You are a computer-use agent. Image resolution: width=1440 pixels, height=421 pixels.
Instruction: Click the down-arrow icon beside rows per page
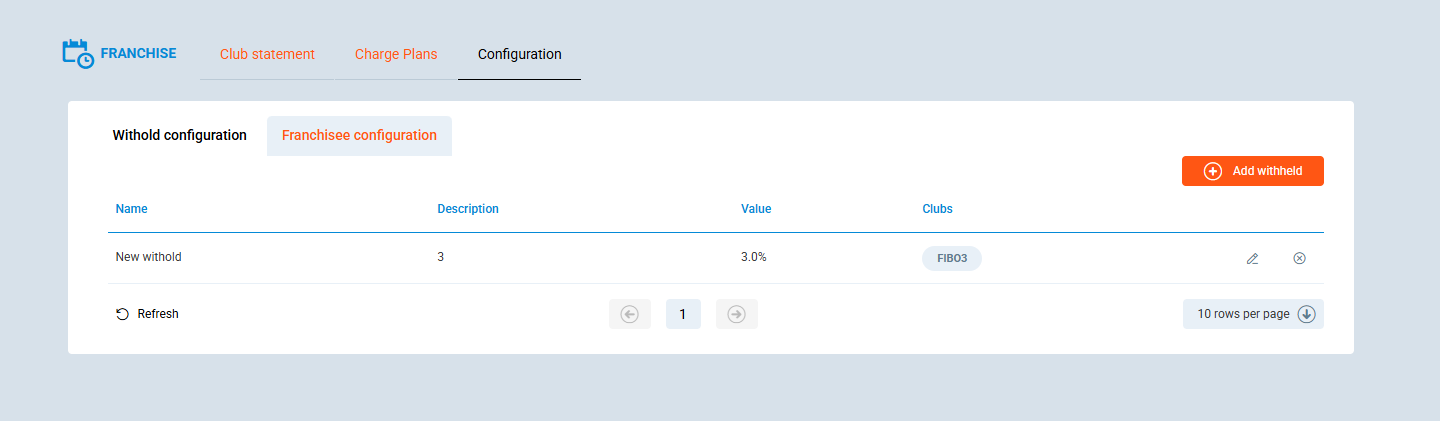point(1306,314)
